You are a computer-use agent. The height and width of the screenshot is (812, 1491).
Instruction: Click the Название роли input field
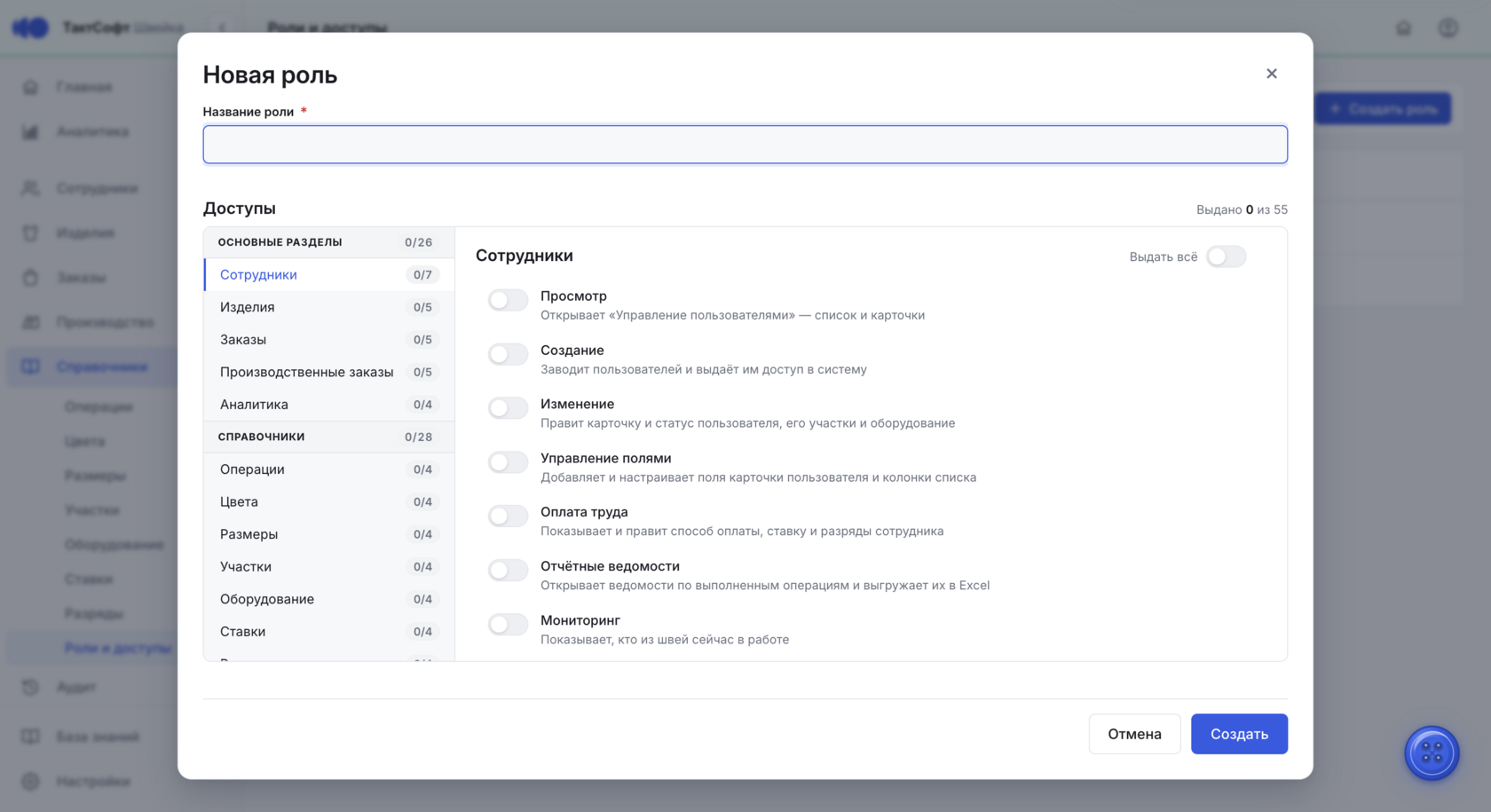pos(745,145)
